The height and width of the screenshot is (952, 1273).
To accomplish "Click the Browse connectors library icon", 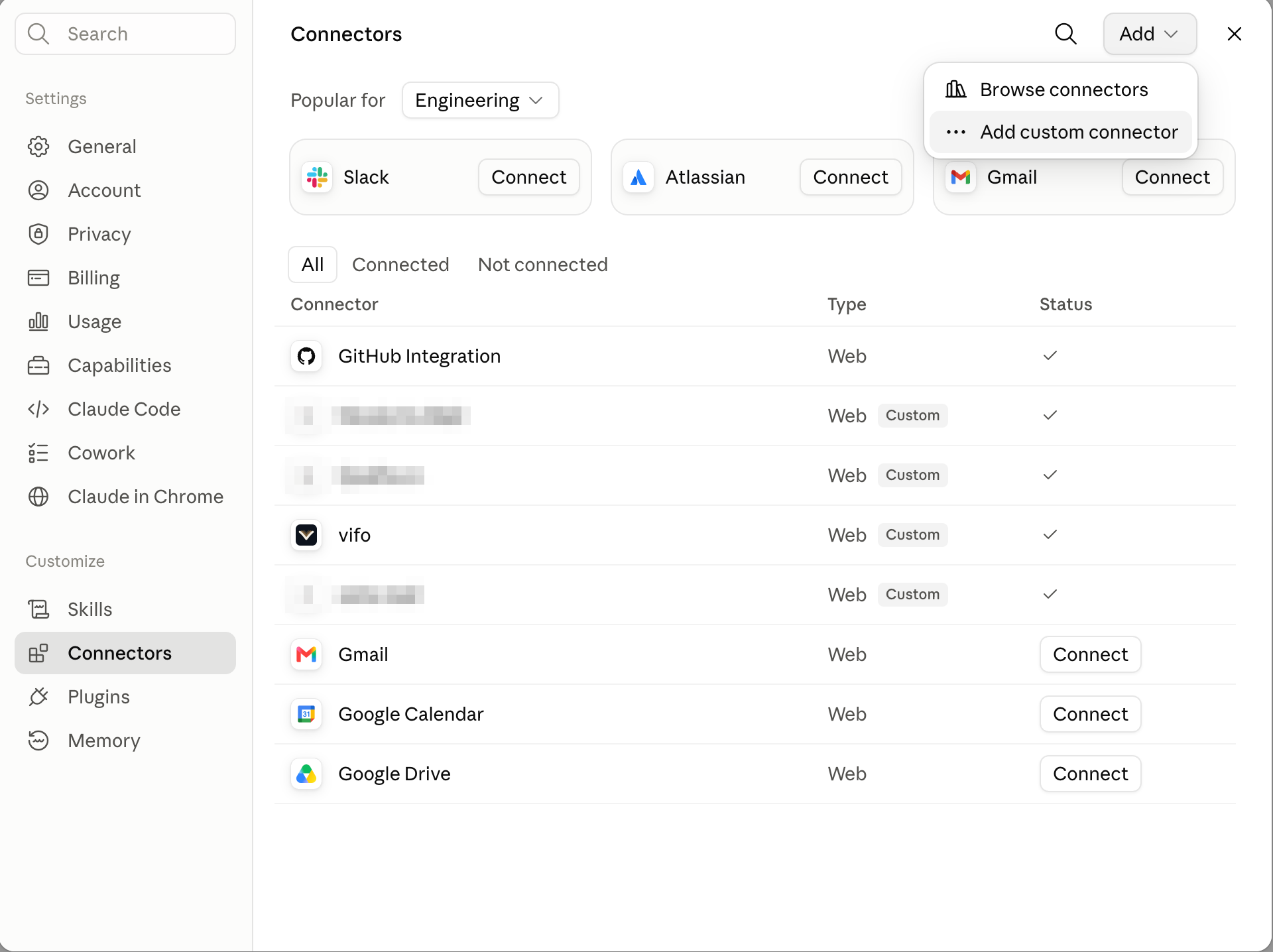I will [955, 89].
